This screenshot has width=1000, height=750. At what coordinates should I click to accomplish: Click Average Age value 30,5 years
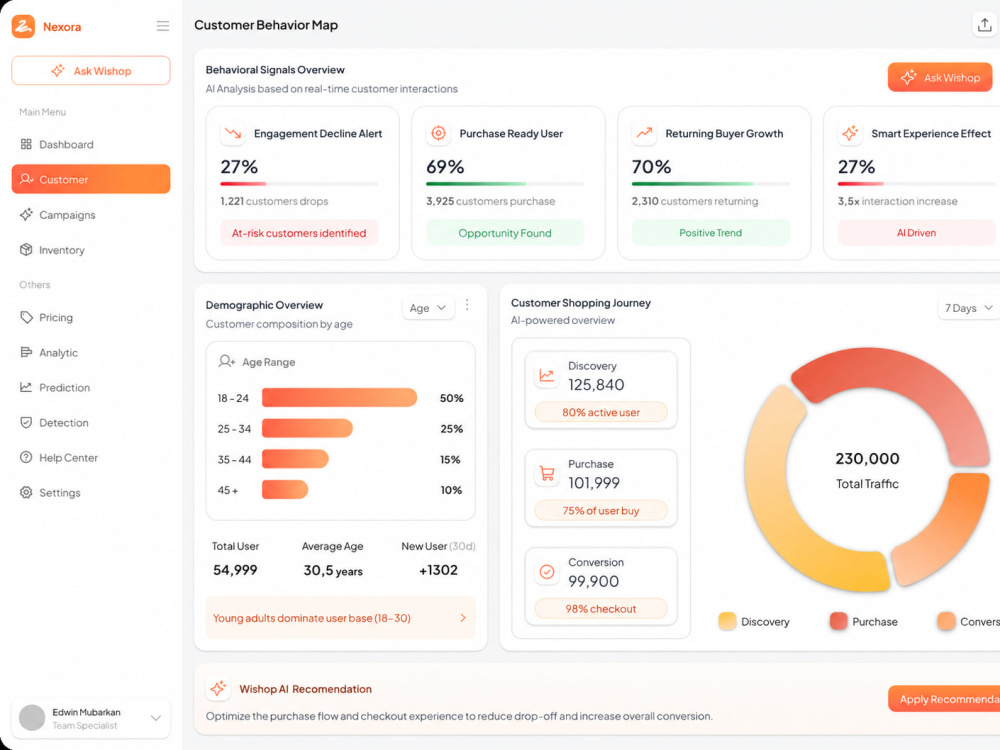(333, 570)
